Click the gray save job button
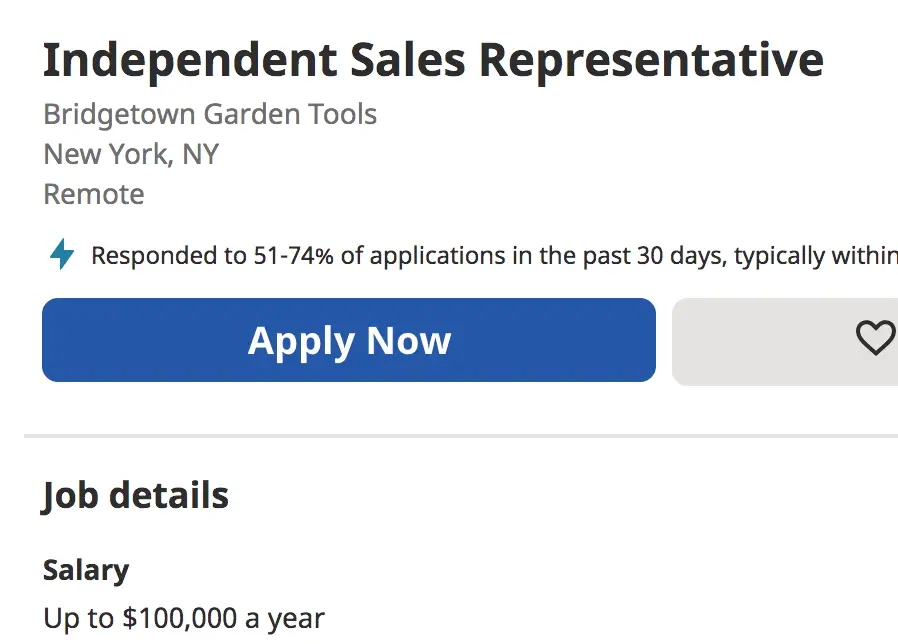 coord(785,341)
